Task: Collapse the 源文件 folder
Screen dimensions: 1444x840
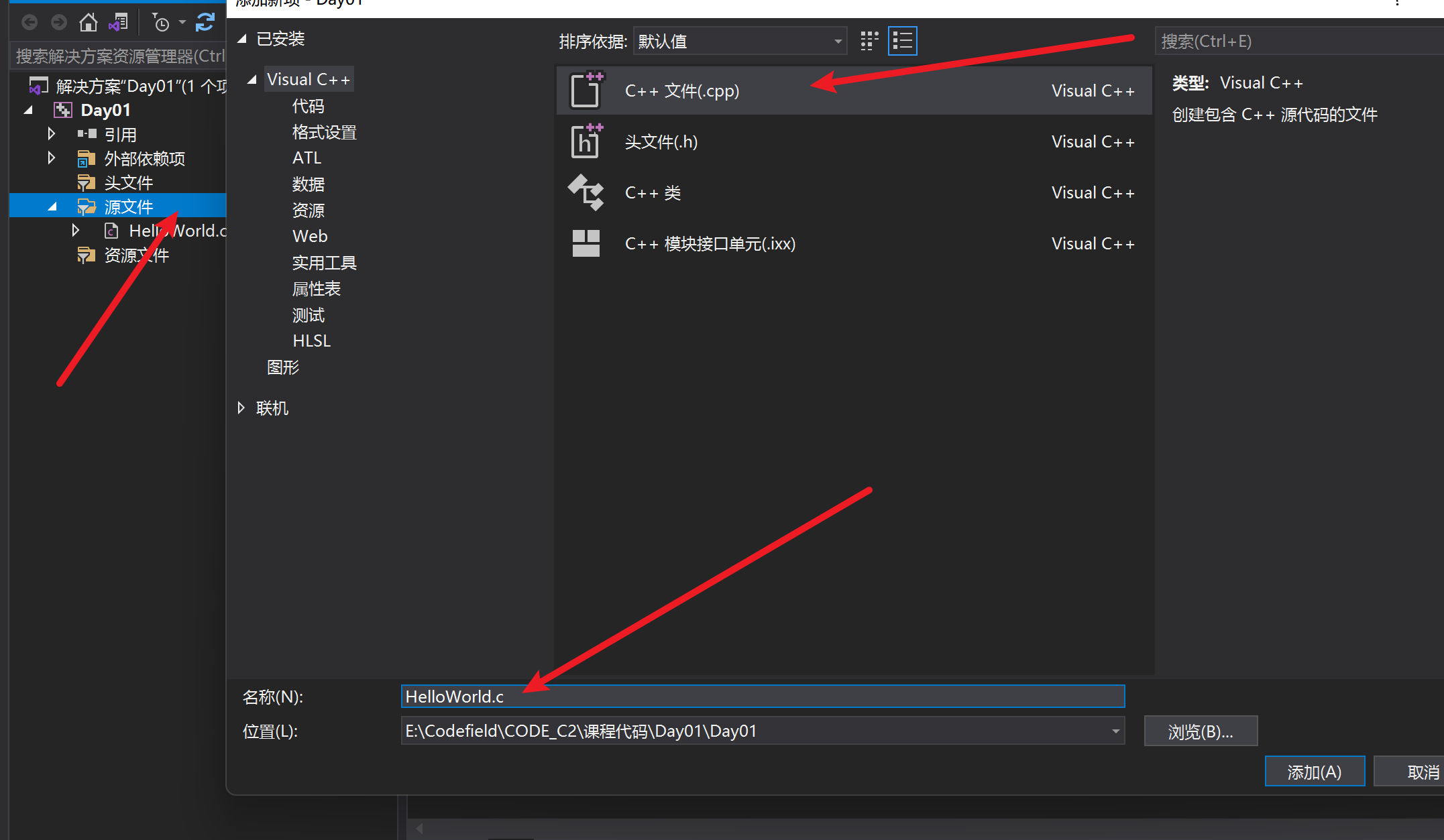Action: point(52,207)
